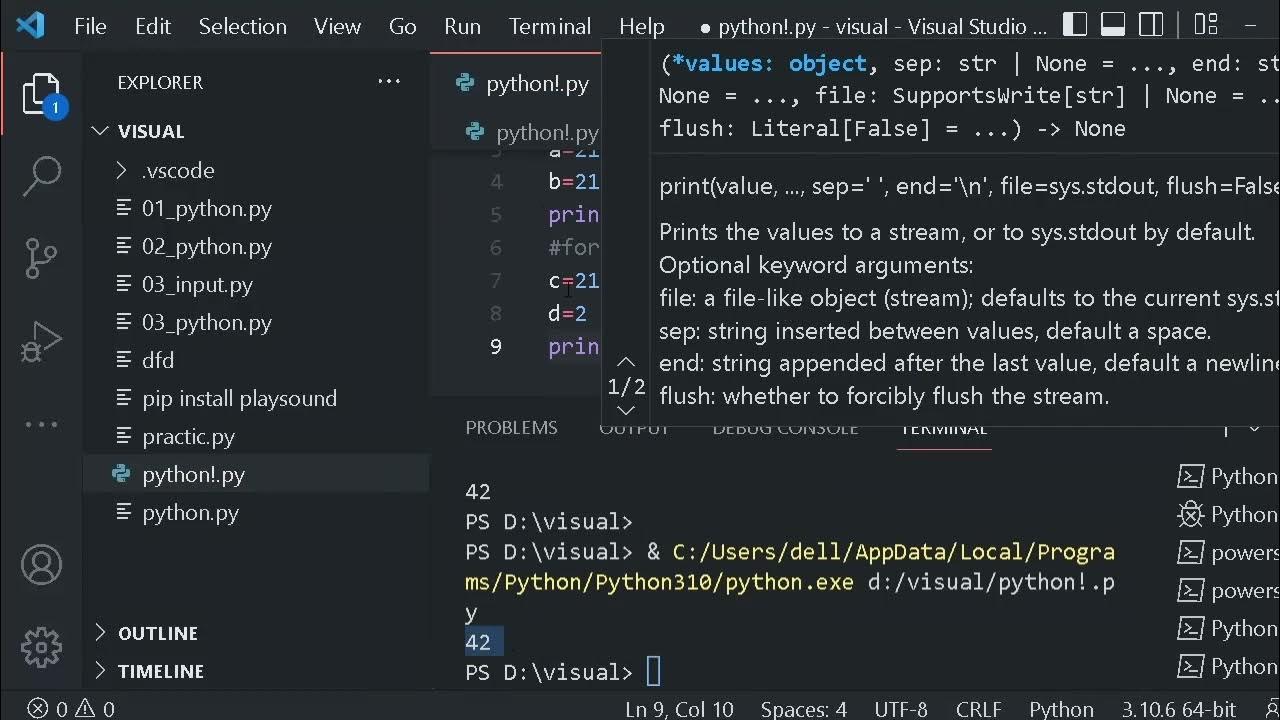
Task: Open practic.py from the file explorer
Action: coord(188,436)
